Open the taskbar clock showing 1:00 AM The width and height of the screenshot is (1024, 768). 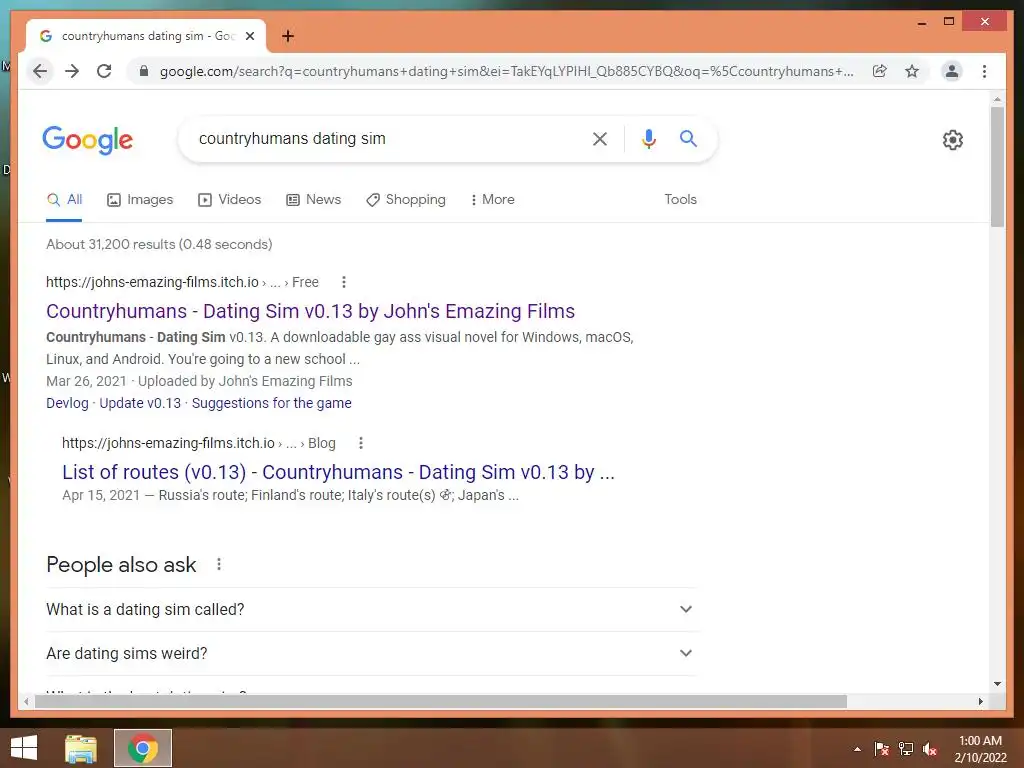click(x=980, y=749)
